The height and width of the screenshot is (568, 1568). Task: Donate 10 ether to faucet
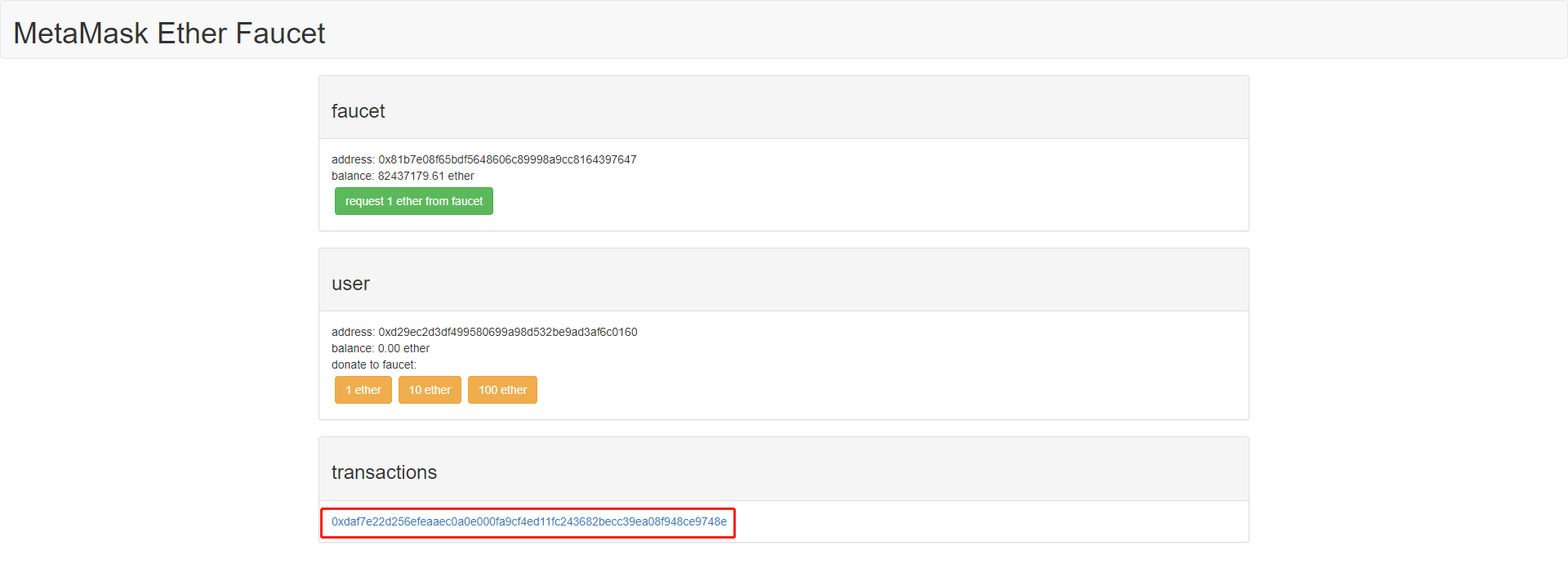tap(430, 390)
